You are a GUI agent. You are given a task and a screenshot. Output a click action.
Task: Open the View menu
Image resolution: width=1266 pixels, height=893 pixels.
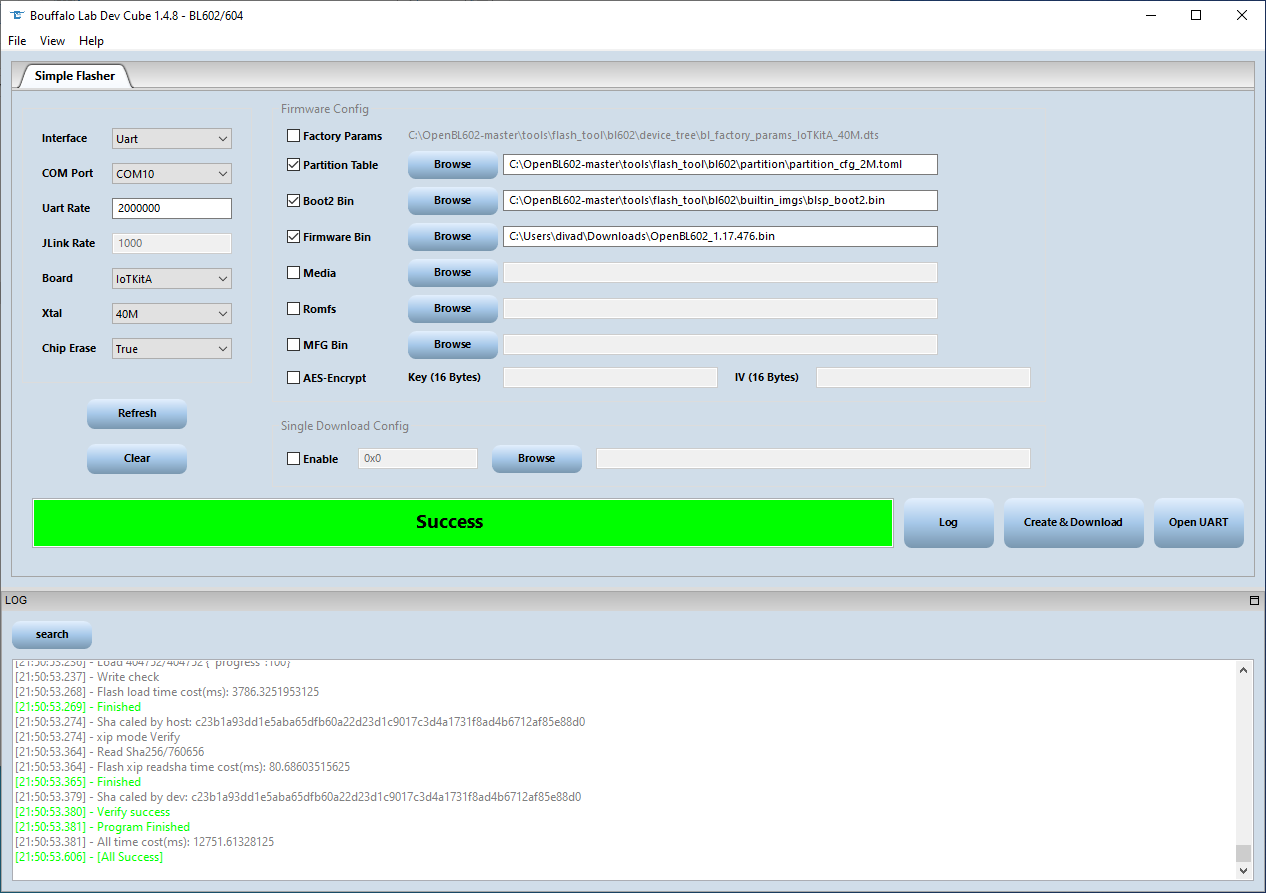point(52,41)
